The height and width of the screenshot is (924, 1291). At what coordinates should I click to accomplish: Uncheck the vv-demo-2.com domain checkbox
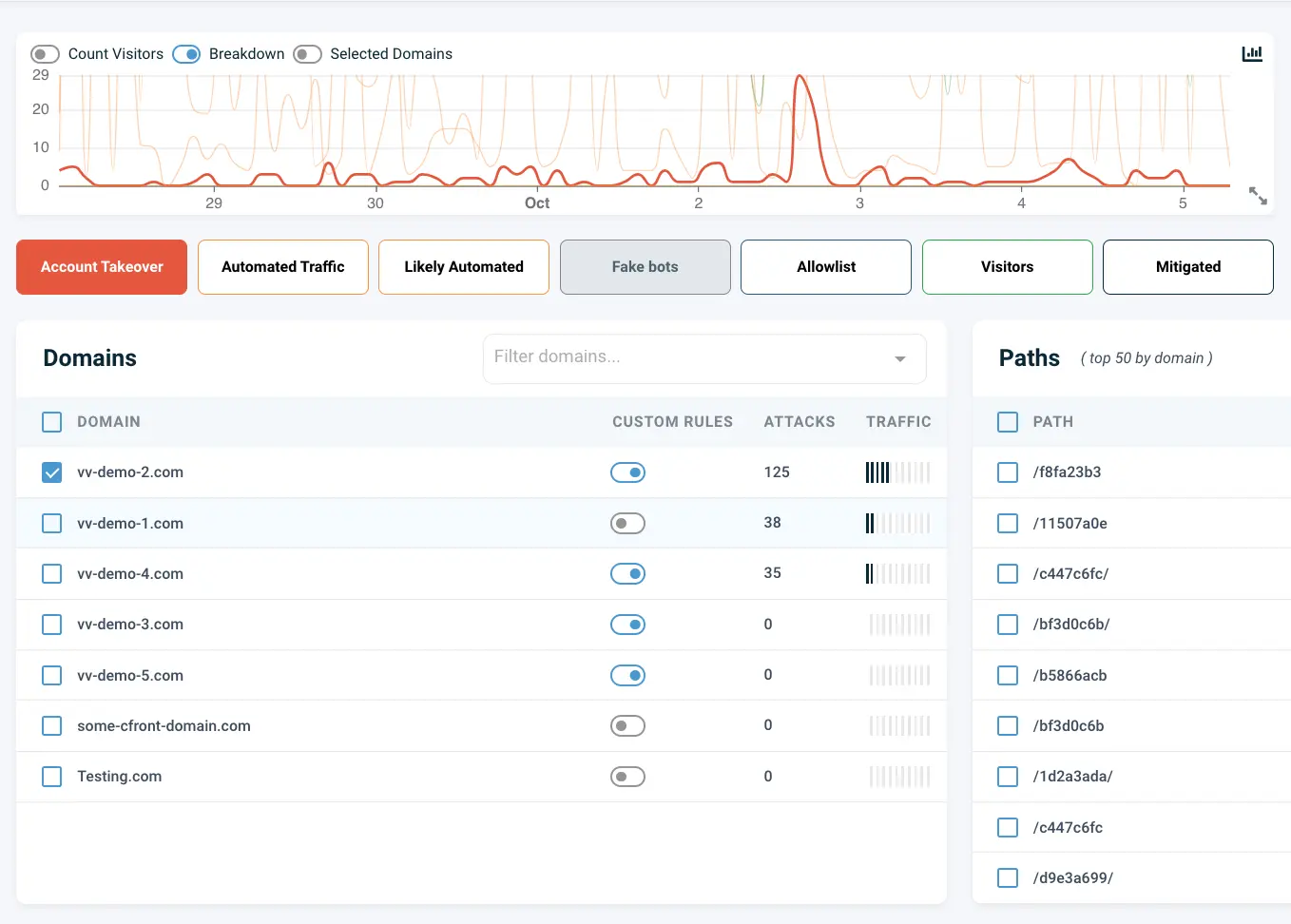51,472
